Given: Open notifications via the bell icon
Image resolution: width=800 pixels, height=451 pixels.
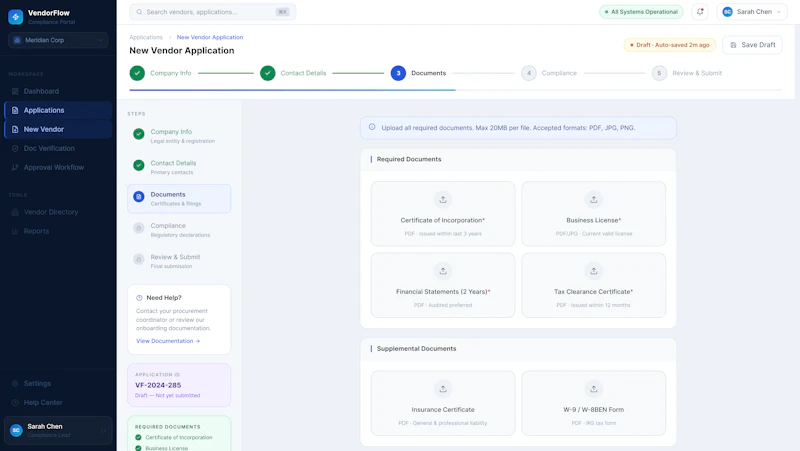Looking at the screenshot, I should coord(700,12).
